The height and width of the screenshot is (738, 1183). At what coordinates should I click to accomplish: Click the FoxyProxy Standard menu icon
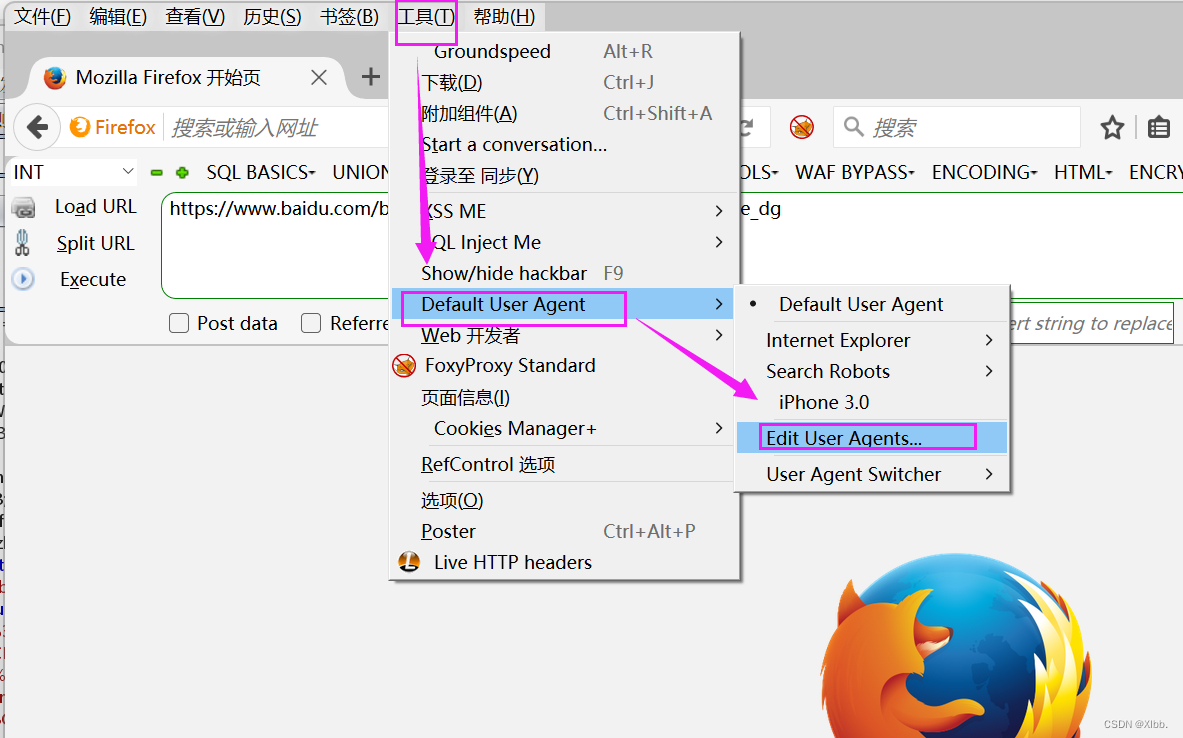404,366
